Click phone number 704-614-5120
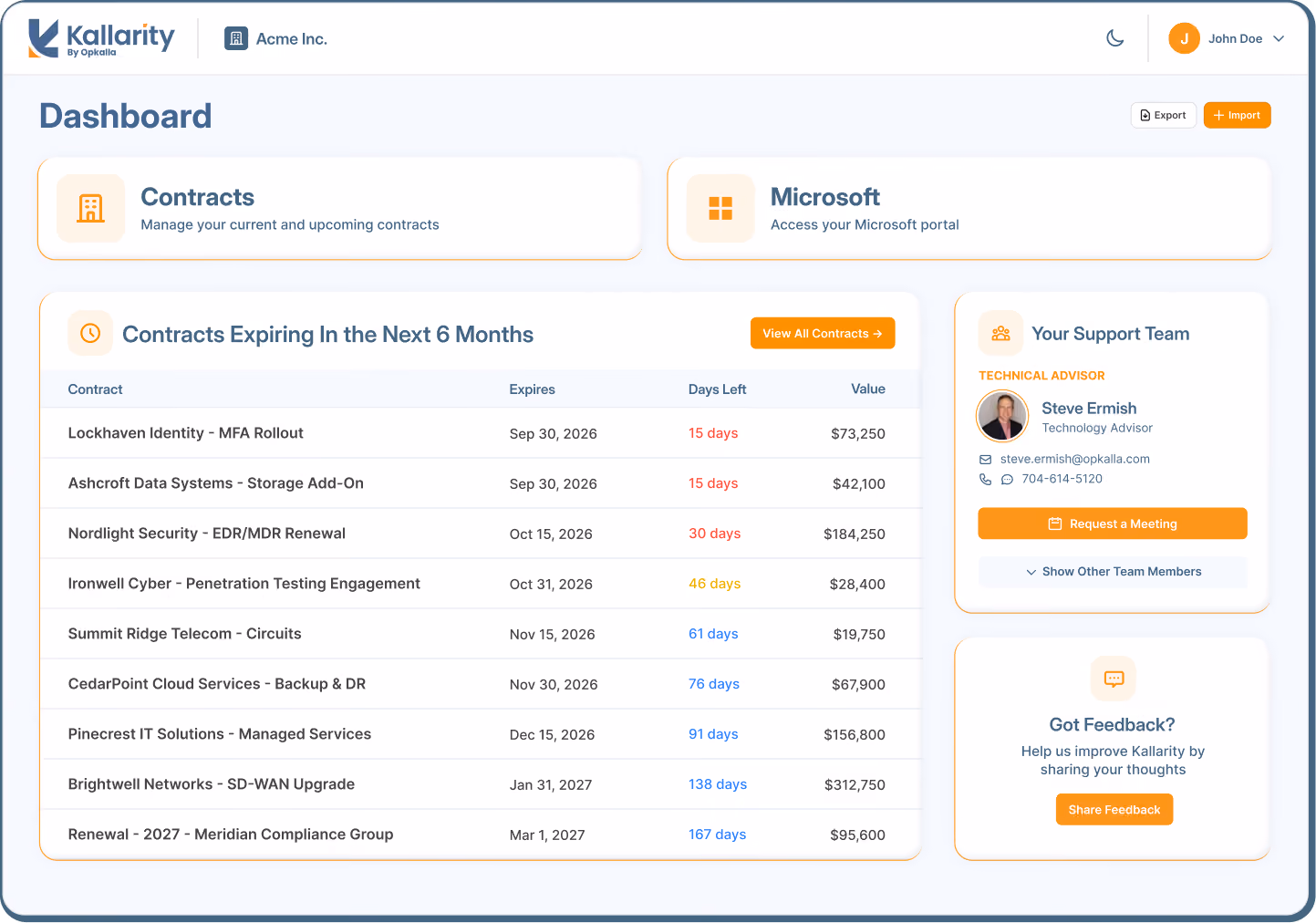The image size is (1316, 923). click(1062, 479)
